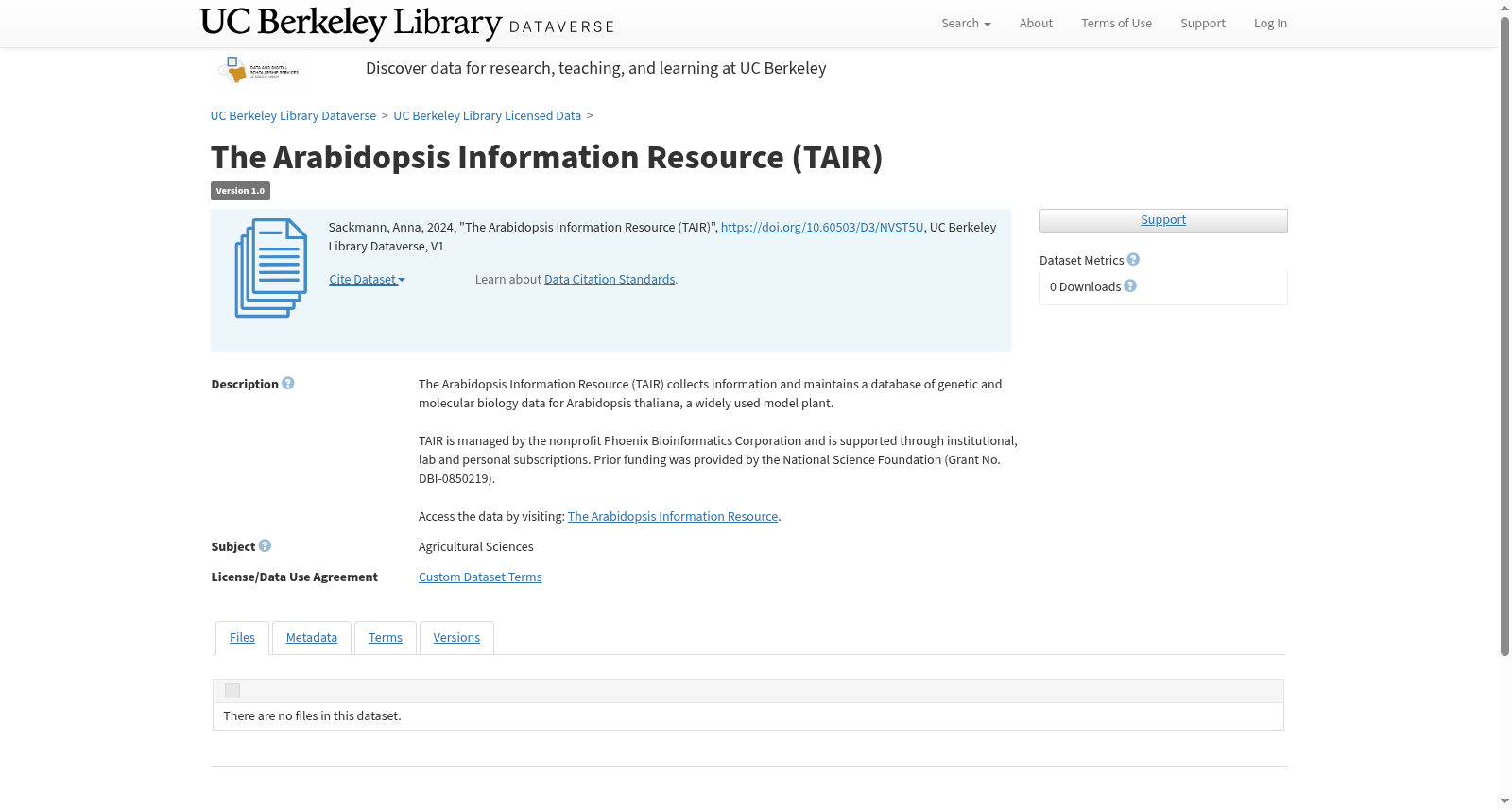Open the Custom Dataset Terms link
Viewport: 1512px width, 810px height.
pos(480,577)
